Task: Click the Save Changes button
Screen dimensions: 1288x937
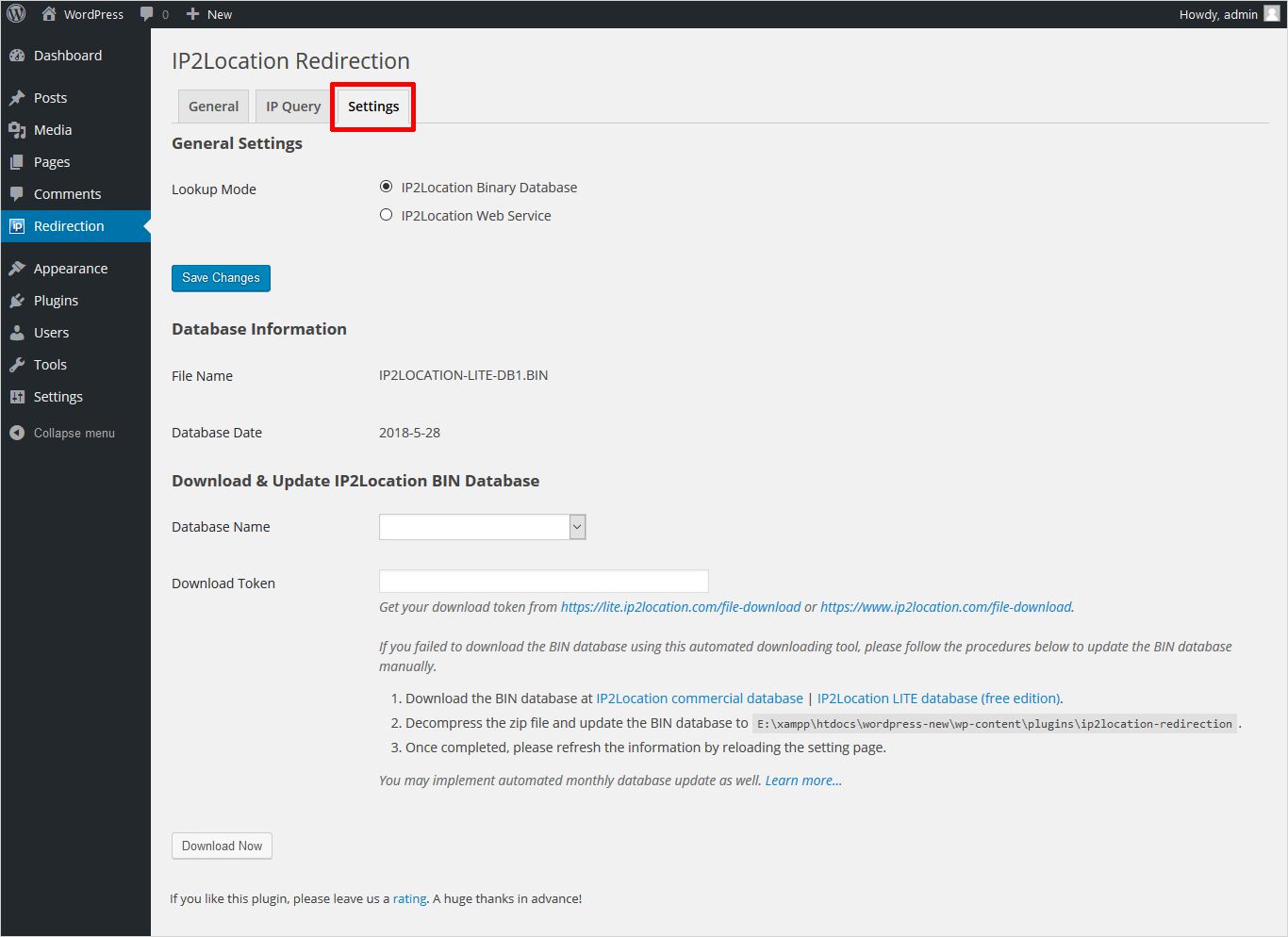Action: click(221, 278)
